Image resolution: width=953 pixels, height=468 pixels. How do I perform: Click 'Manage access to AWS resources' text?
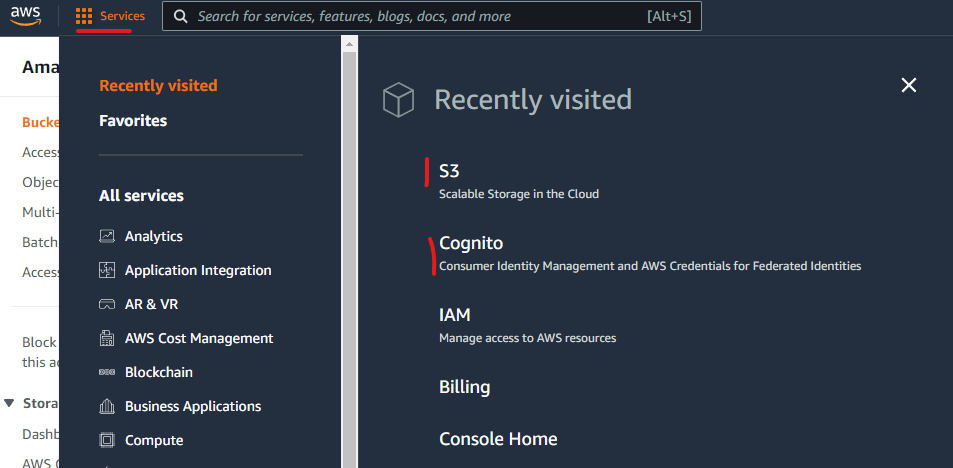pyautogui.click(x=528, y=338)
